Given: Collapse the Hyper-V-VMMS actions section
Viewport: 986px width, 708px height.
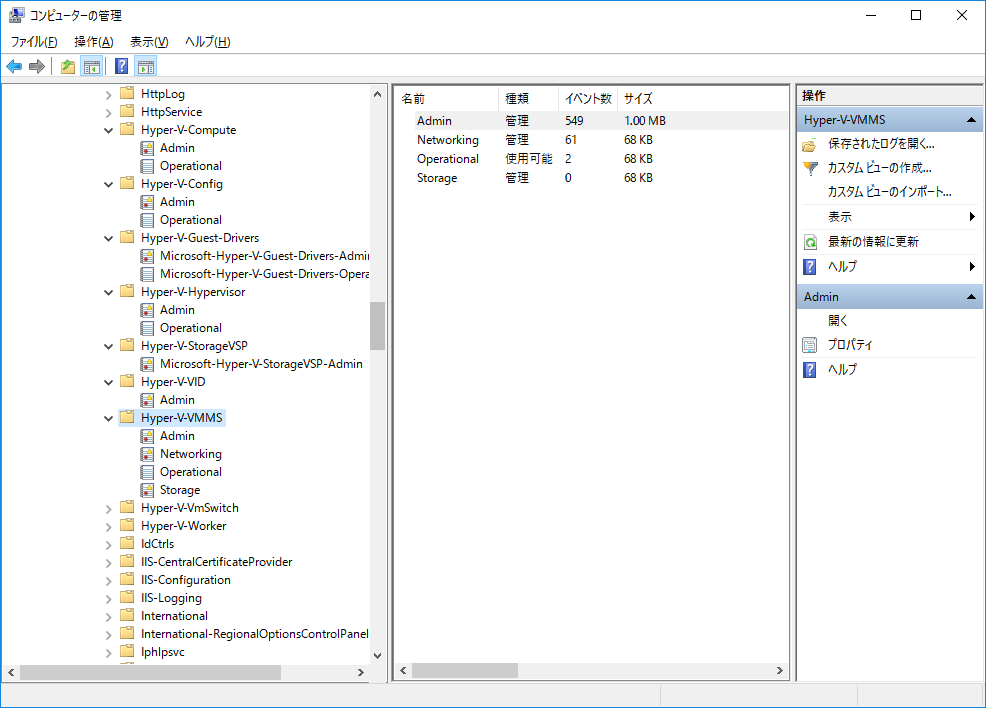Looking at the screenshot, I should pos(972,119).
